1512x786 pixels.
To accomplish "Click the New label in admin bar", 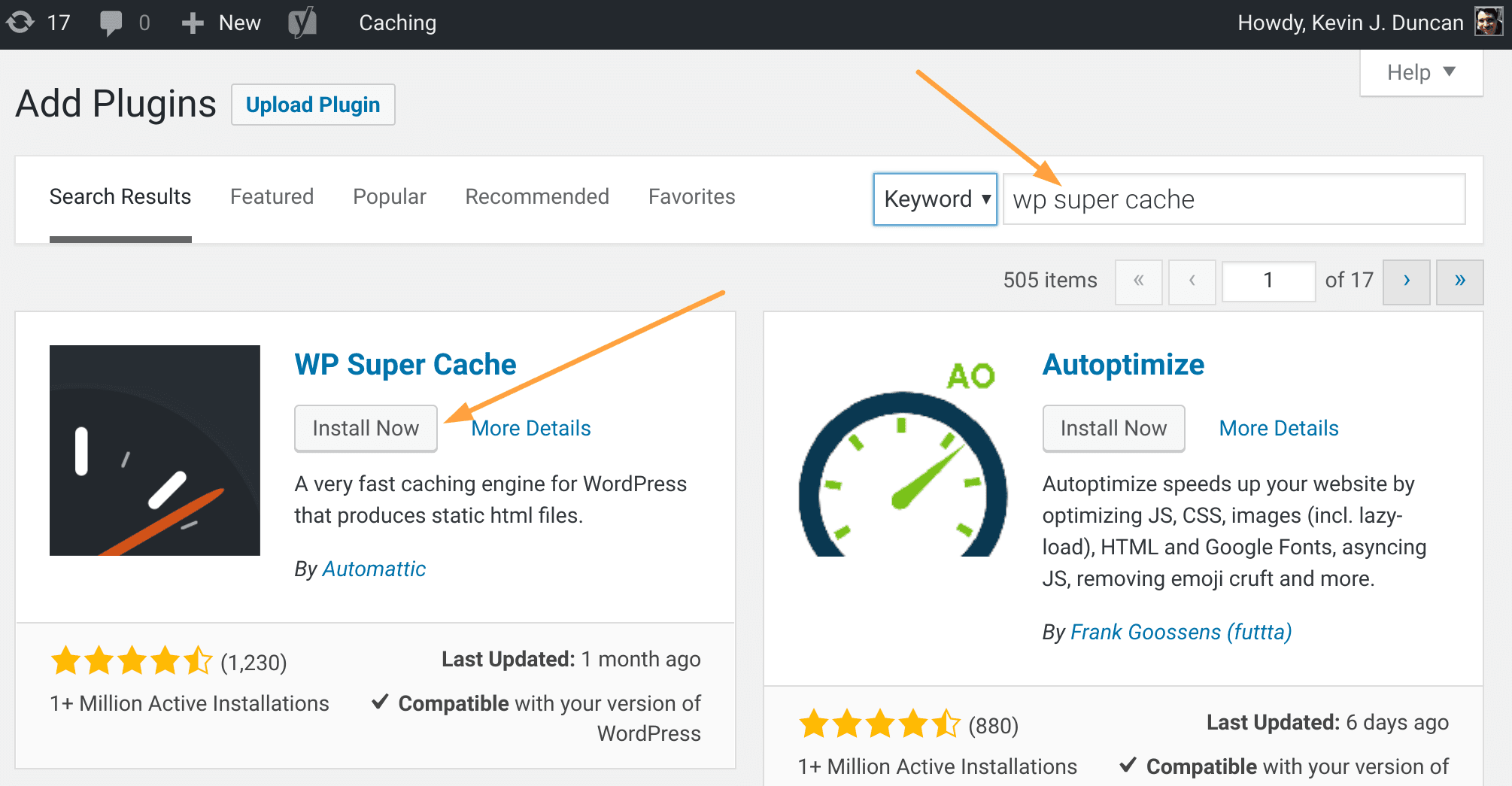I will tap(240, 23).
